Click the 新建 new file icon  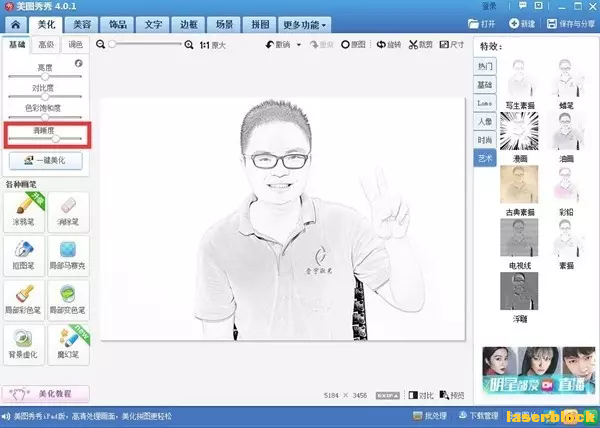(x=514, y=23)
